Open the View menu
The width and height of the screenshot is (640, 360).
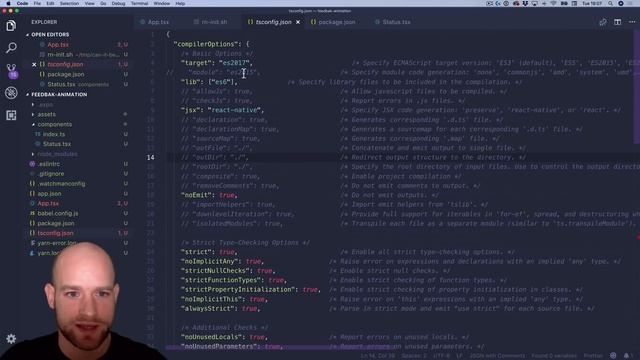point(89,3)
